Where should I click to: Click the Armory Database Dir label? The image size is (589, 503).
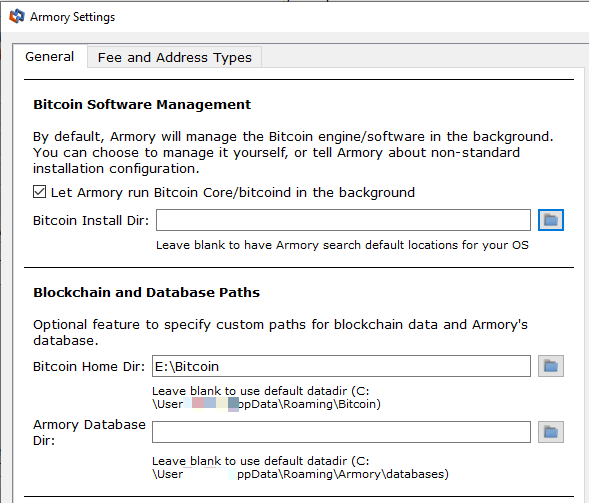click(89, 432)
